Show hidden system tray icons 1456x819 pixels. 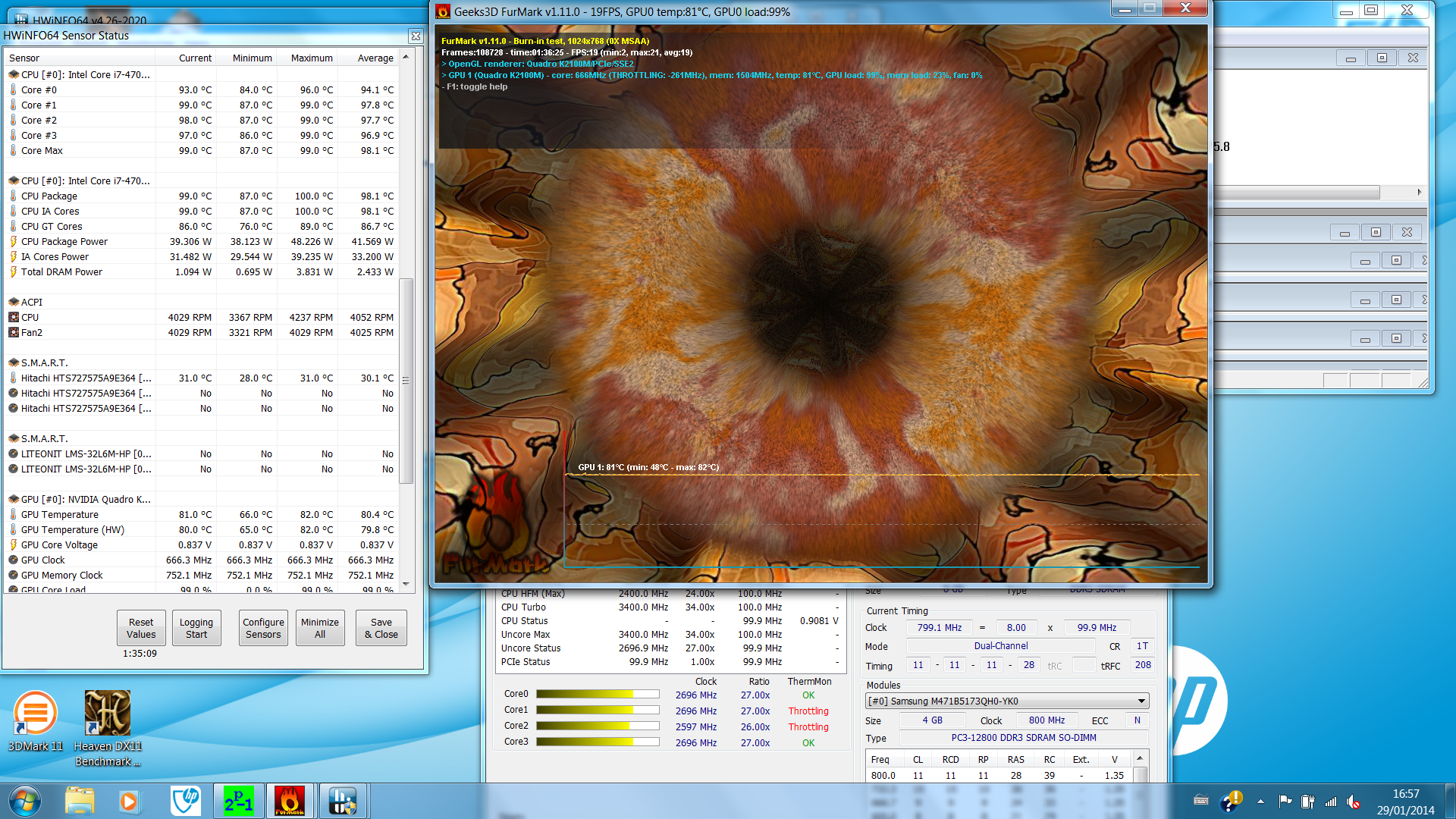1260,802
